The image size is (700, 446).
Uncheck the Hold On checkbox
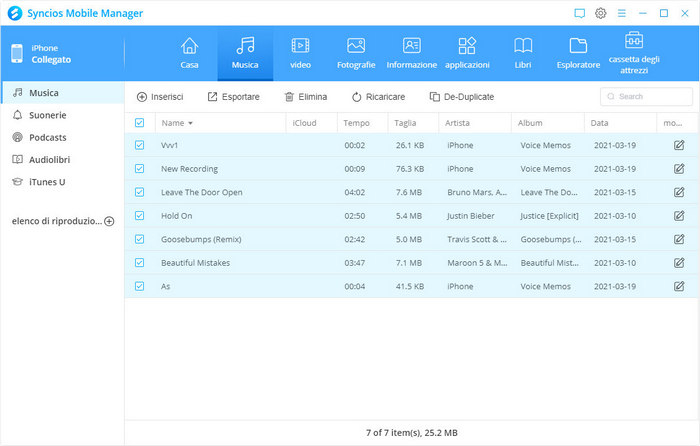click(139, 216)
